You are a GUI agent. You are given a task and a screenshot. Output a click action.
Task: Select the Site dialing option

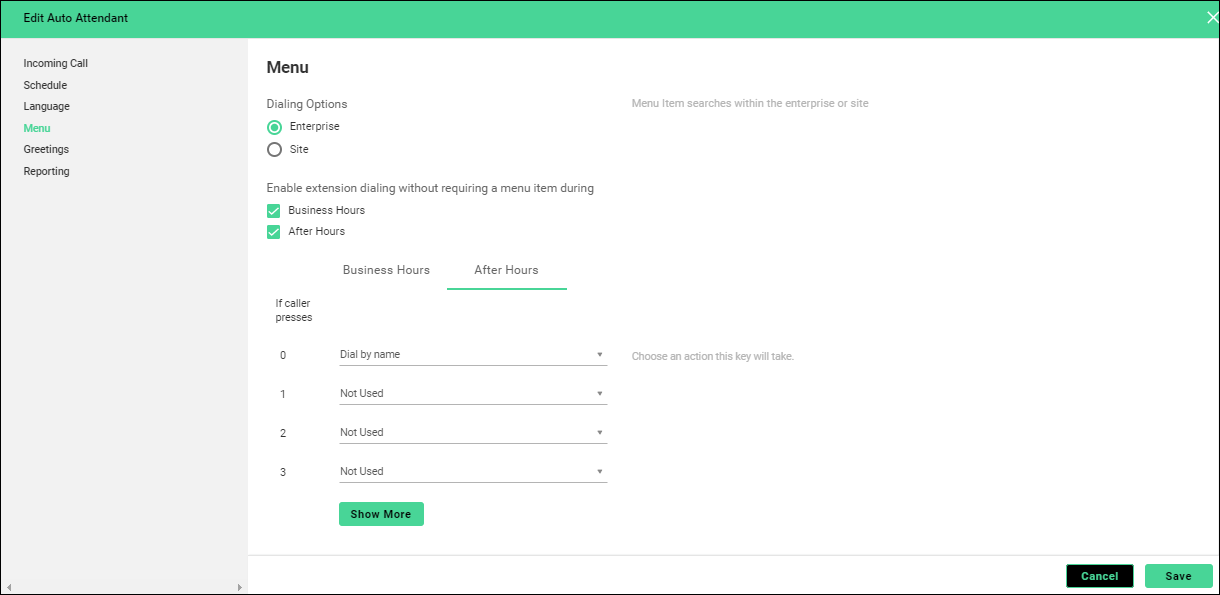click(x=274, y=150)
